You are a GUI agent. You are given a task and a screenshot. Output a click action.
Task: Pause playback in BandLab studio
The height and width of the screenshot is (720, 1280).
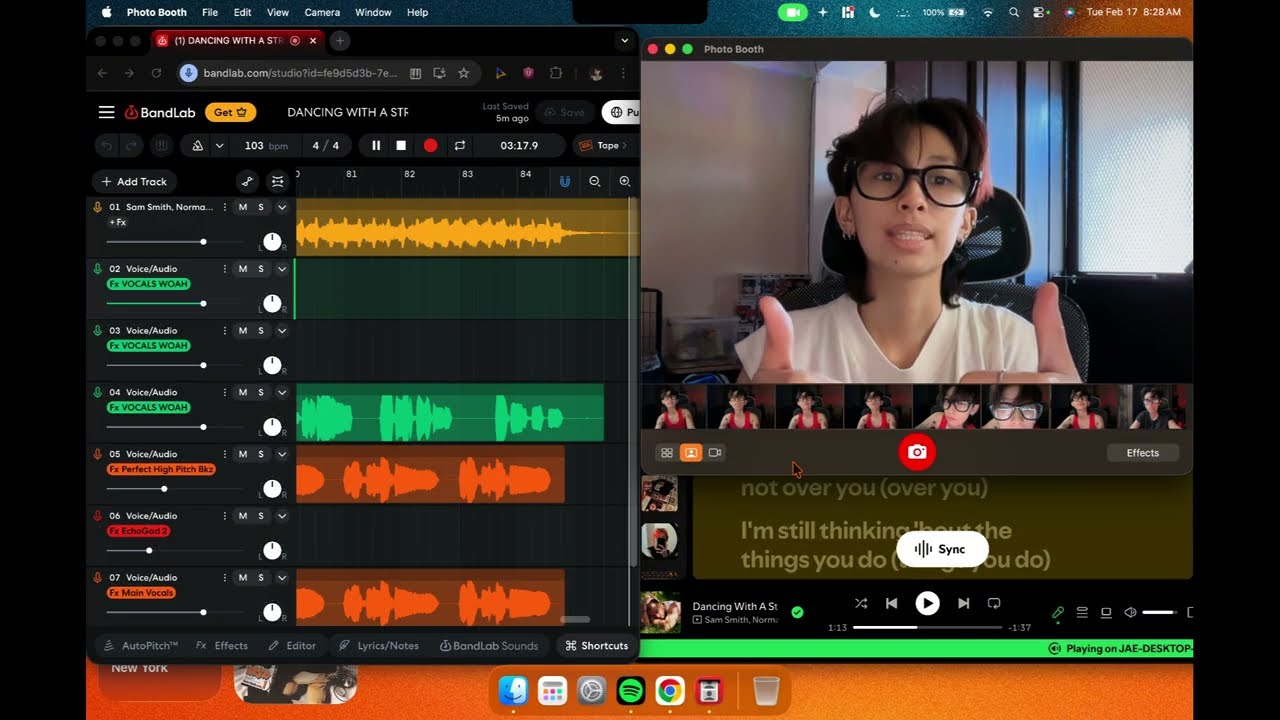click(x=376, y=146)
